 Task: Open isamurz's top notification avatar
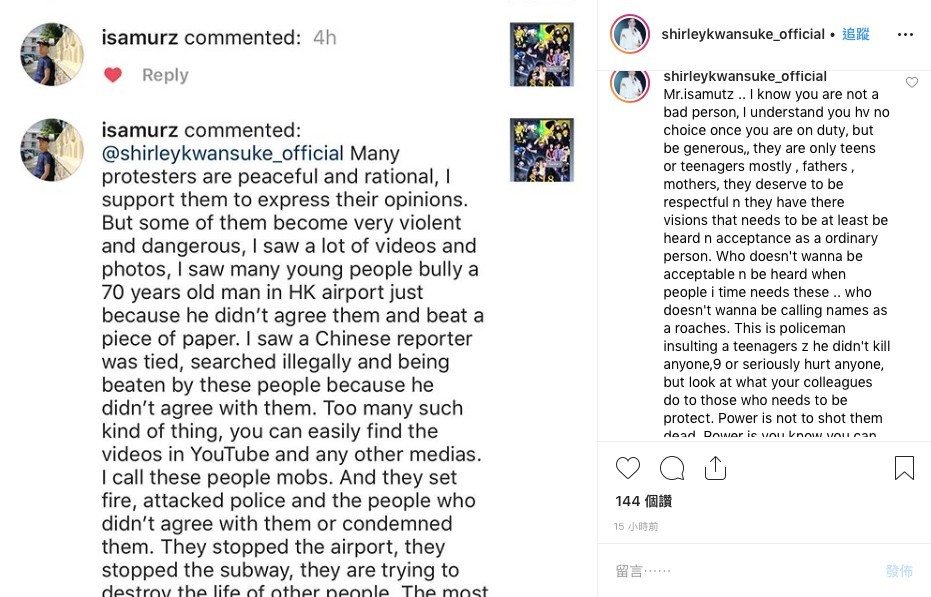pyautogui.click(x=52, y=54)
